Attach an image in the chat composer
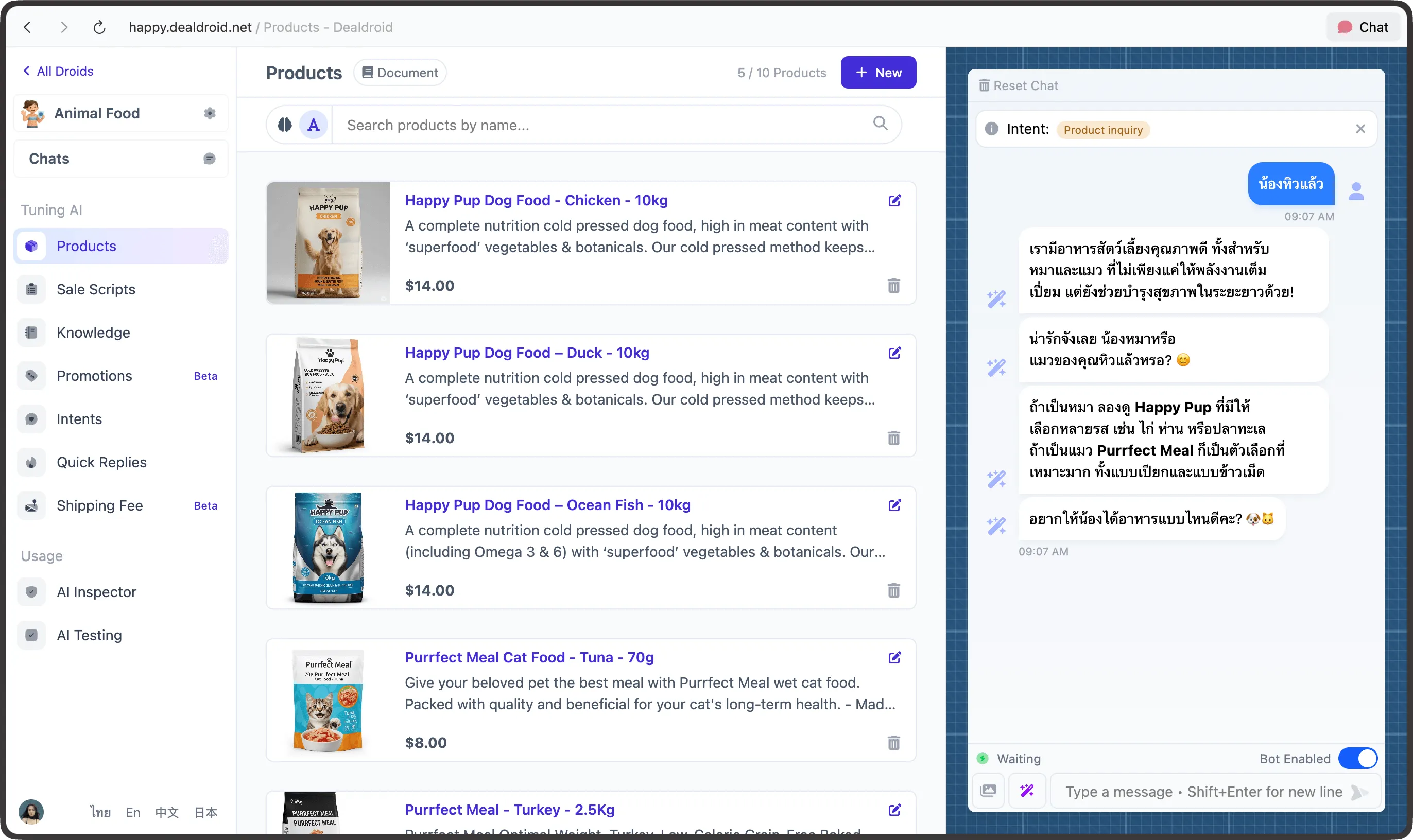Viewport: 1413px width, 840px height. click(x=988, y=791)
